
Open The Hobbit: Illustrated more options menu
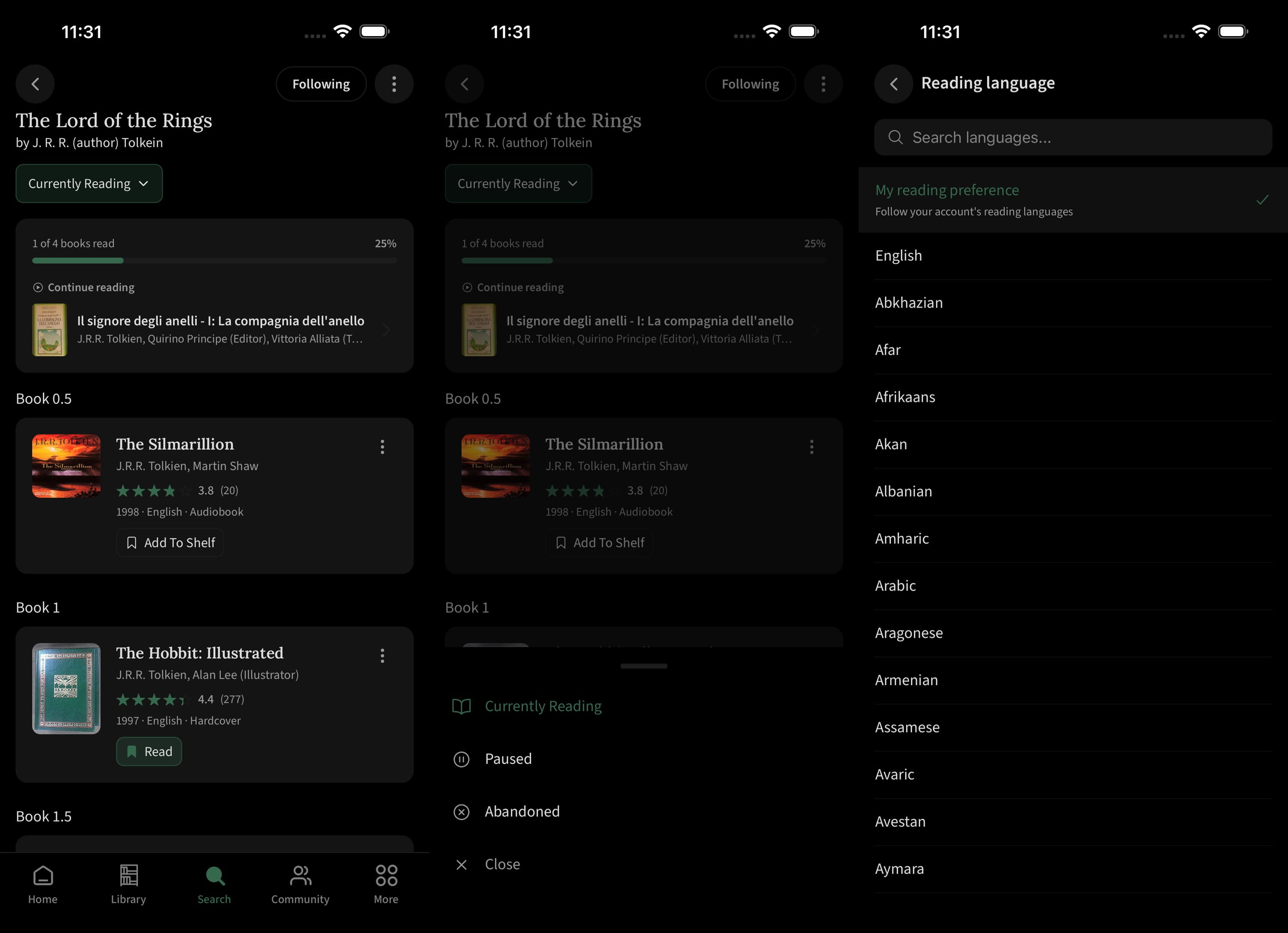coord(382,656)
